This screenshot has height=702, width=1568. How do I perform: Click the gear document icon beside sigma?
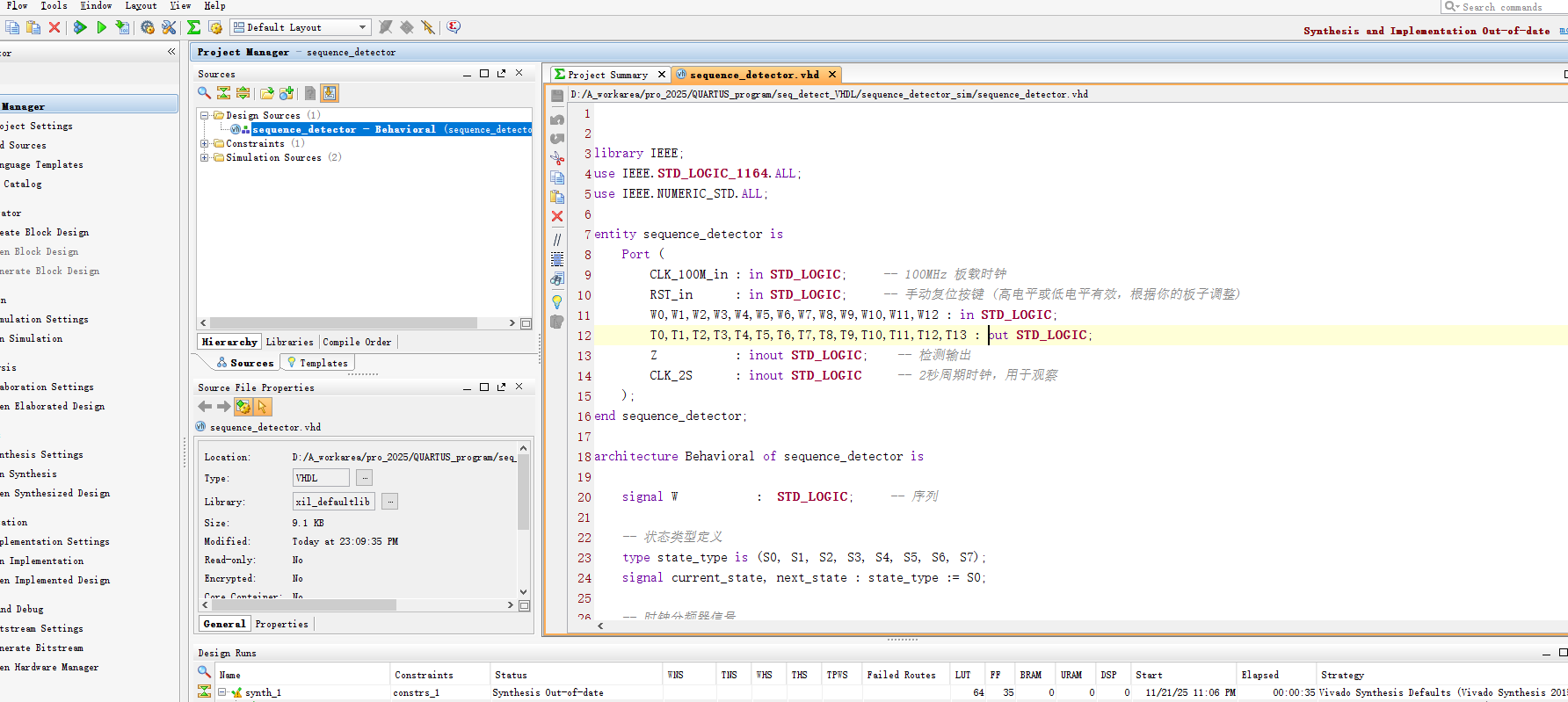pyautogui.click(x=215, y=27)
